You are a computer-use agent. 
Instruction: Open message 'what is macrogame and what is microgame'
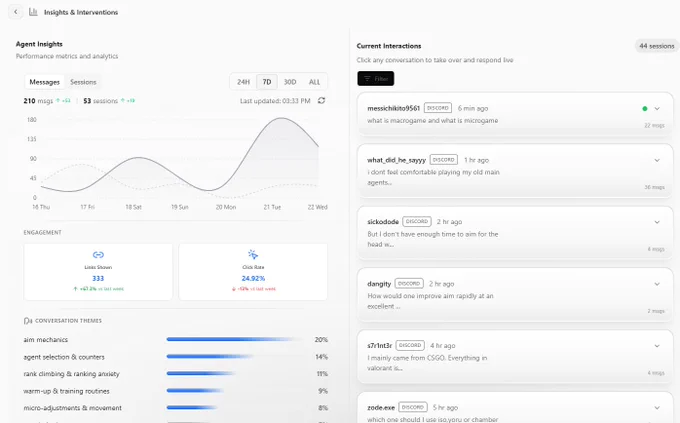coord(432,121)
